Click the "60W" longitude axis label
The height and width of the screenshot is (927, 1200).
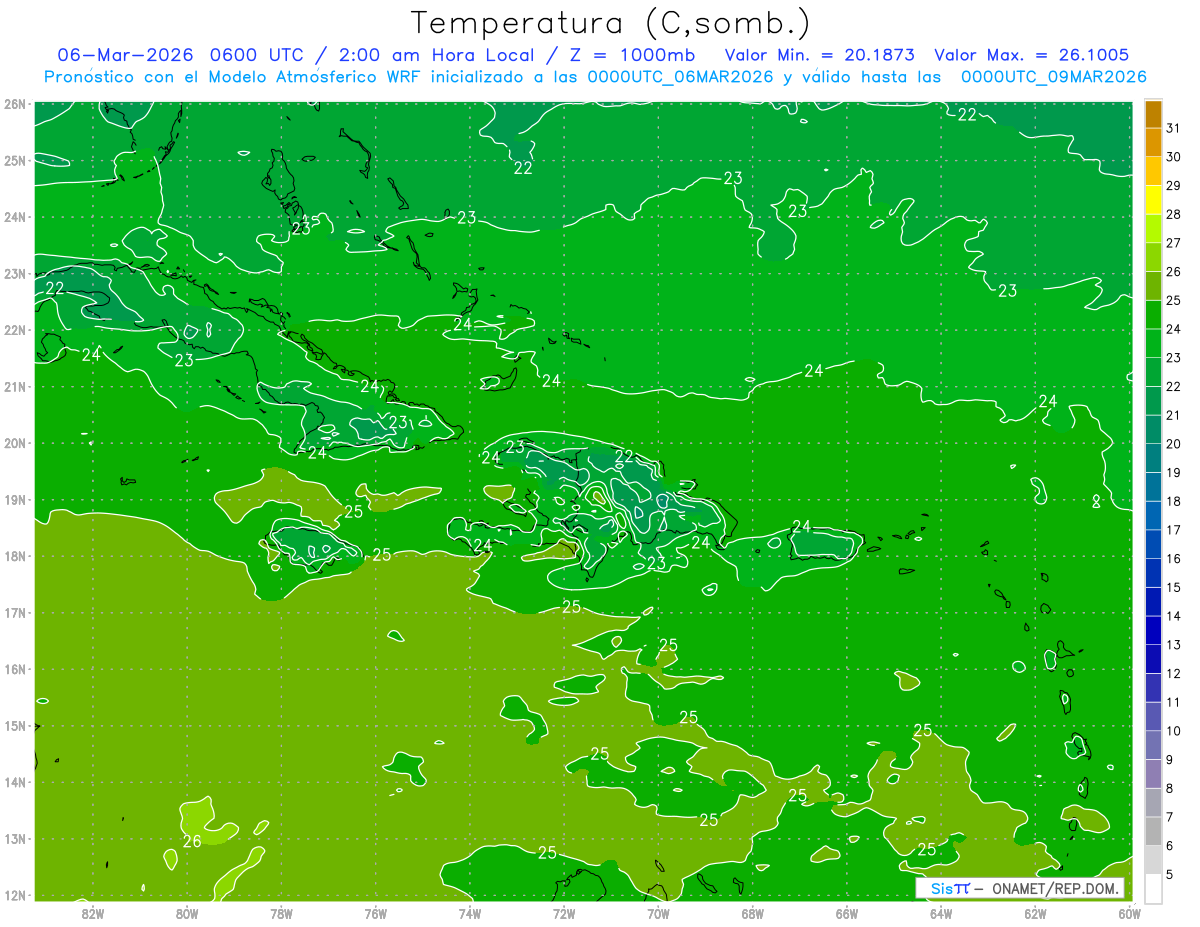click(1130, 913)
